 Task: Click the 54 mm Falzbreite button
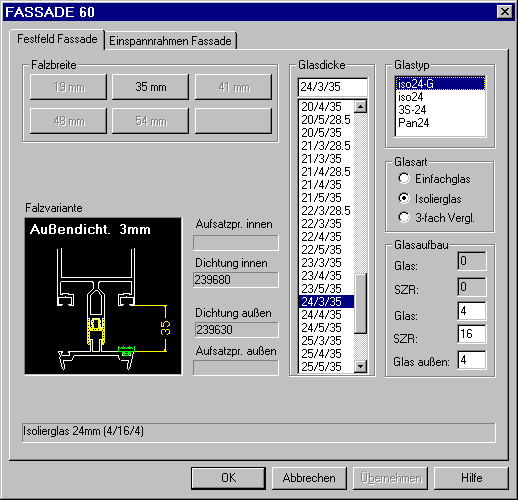point(150,121)
